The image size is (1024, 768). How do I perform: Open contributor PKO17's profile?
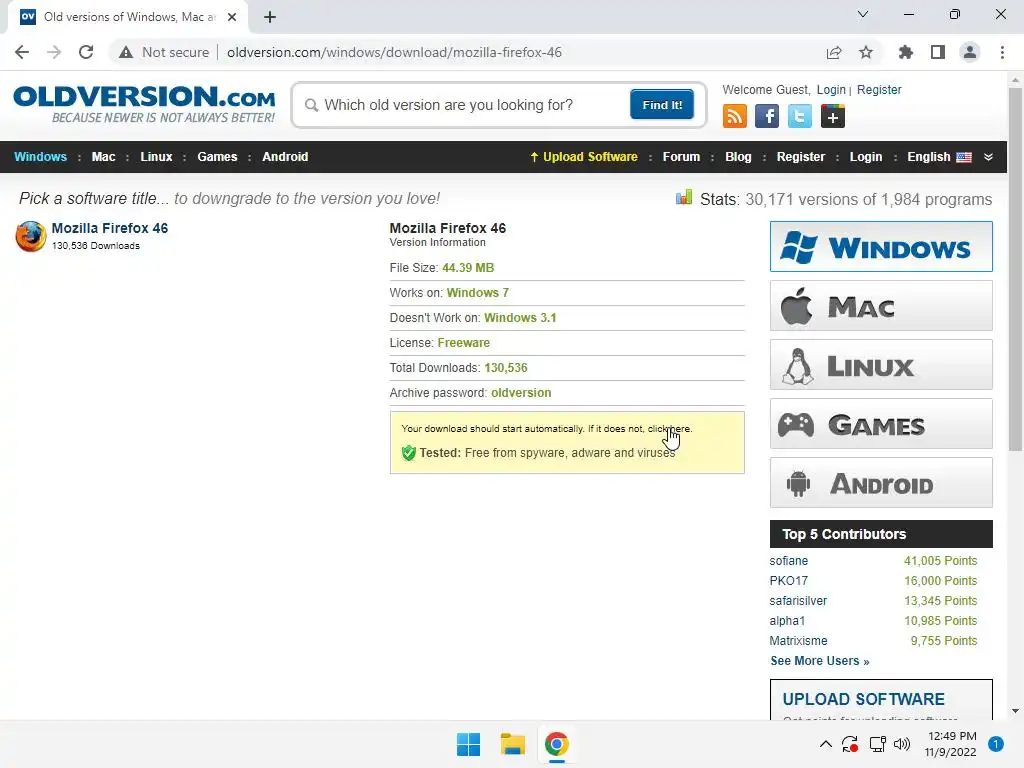(x=788, y=581)
